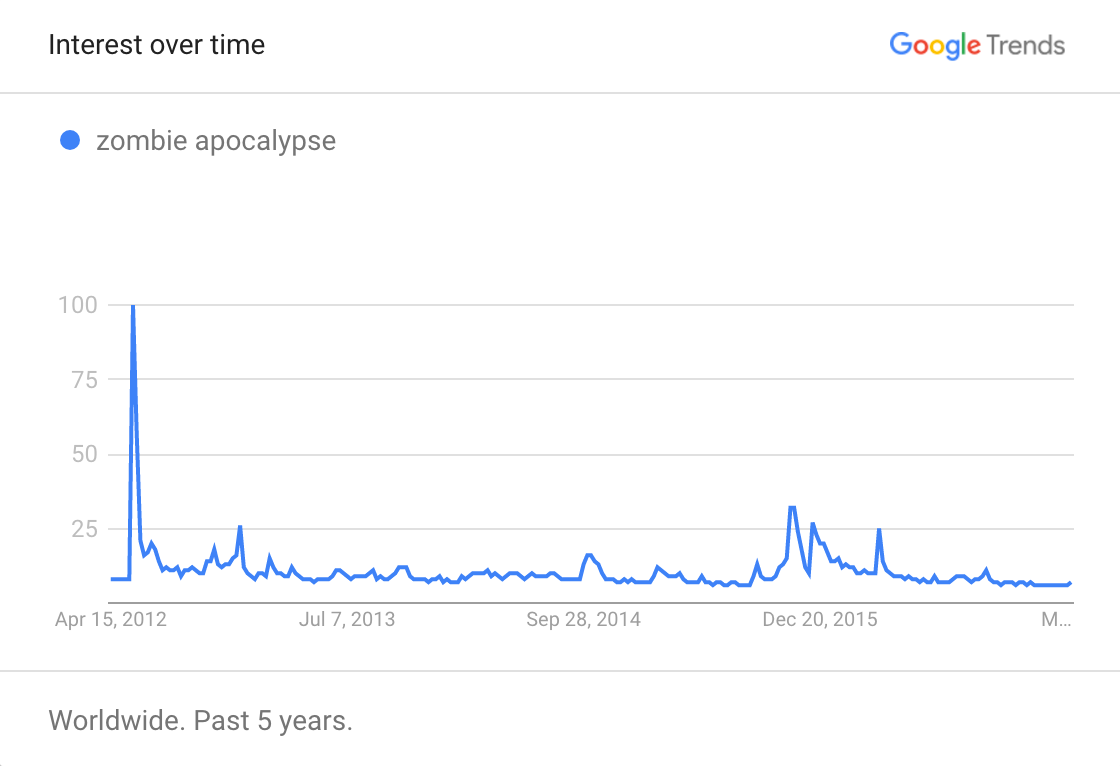The height and width of the screenshot is (766, 1120).
Task: Click the Worldwide. Past 5 years. caption
Action: click(201, 720)
